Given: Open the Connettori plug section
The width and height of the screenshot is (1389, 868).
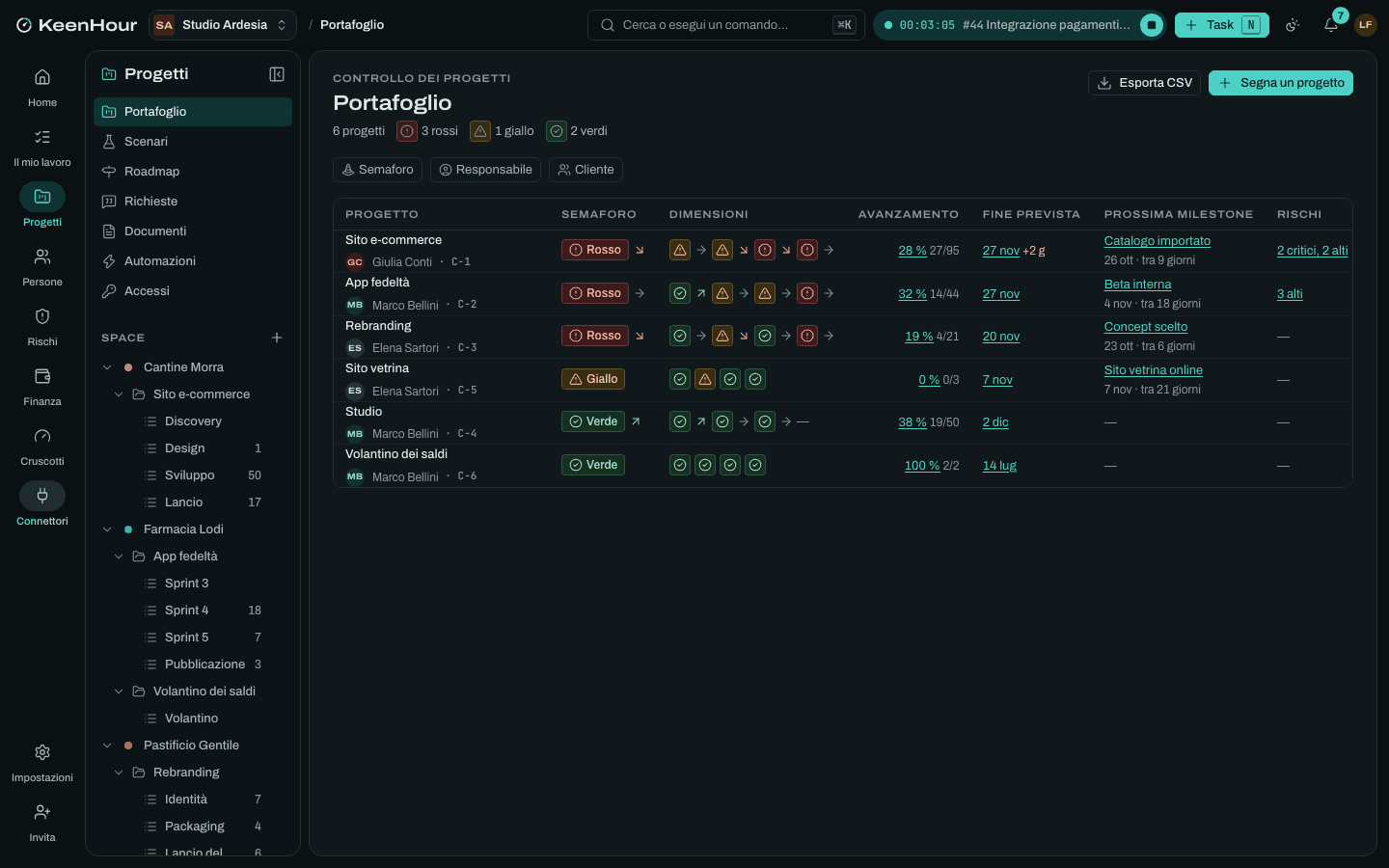Looking at the screenshot, I should pos(42,505).
